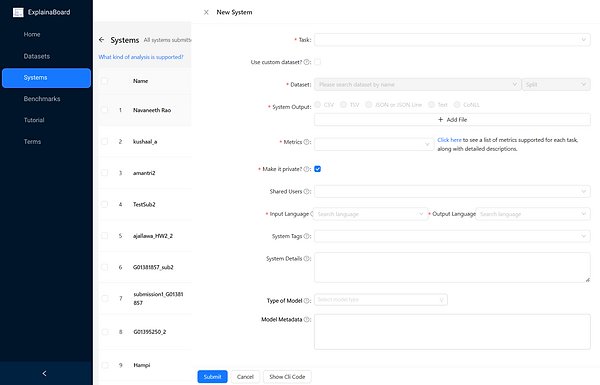600x385 pixels.
Task: Select JSON or JSON Line format
Action: tap(368, 104)
